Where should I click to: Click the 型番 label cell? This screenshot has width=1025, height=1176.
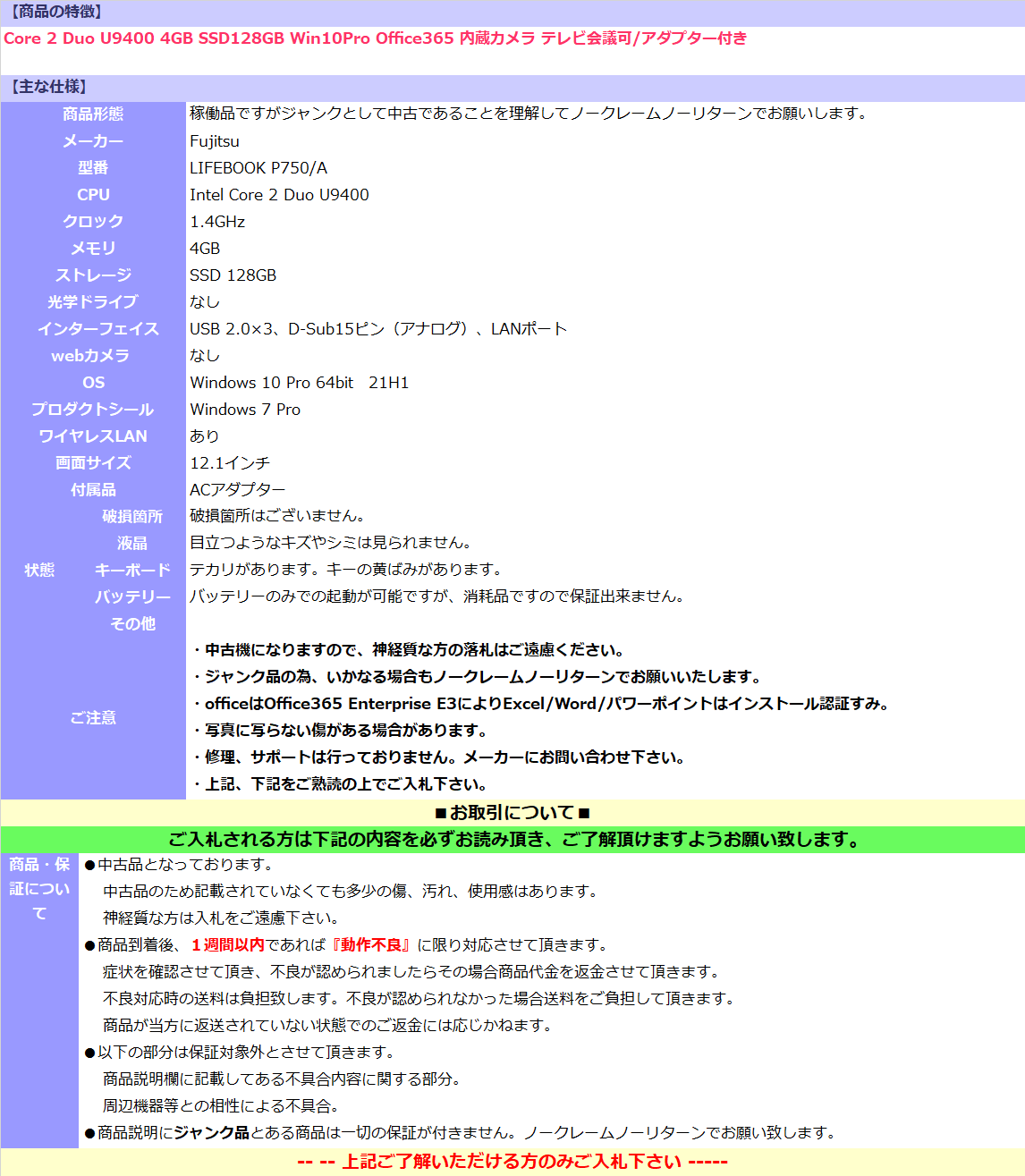coord(93,168)
